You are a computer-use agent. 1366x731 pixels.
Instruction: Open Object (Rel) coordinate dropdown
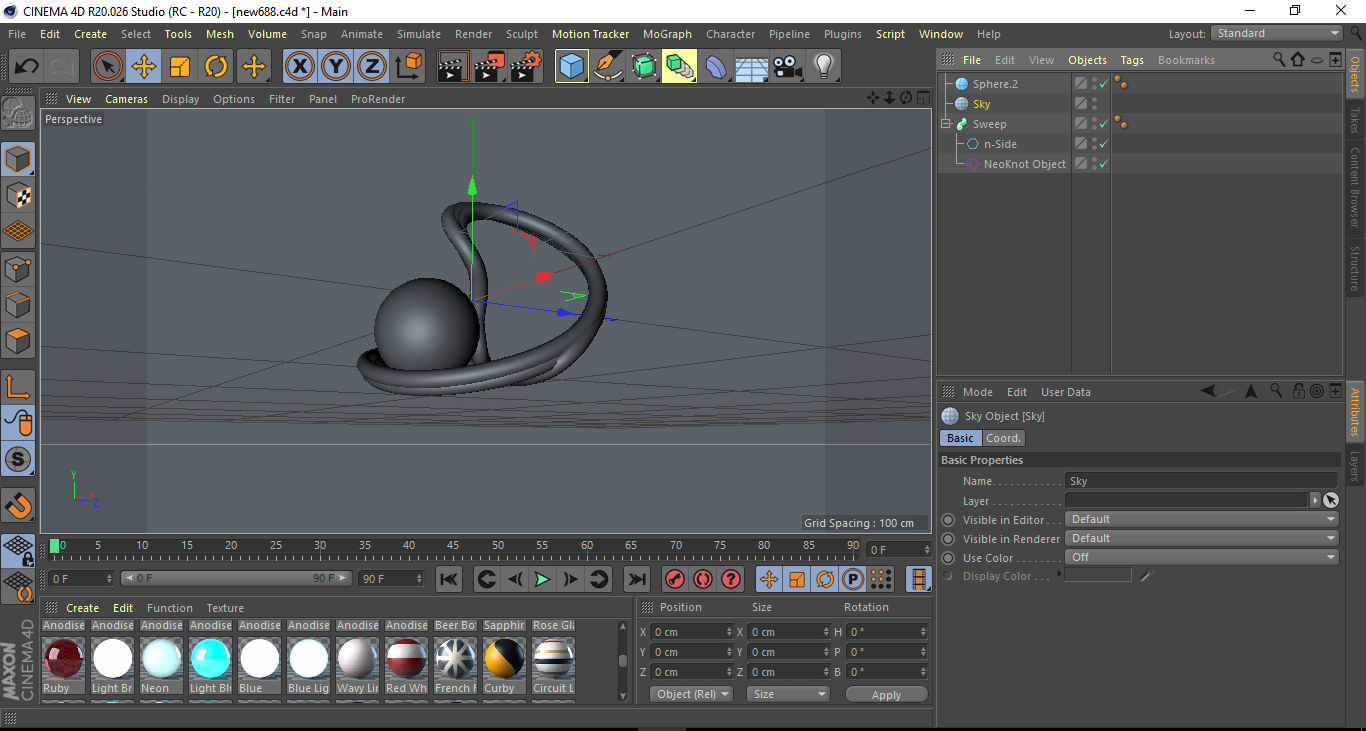(691, 694)
